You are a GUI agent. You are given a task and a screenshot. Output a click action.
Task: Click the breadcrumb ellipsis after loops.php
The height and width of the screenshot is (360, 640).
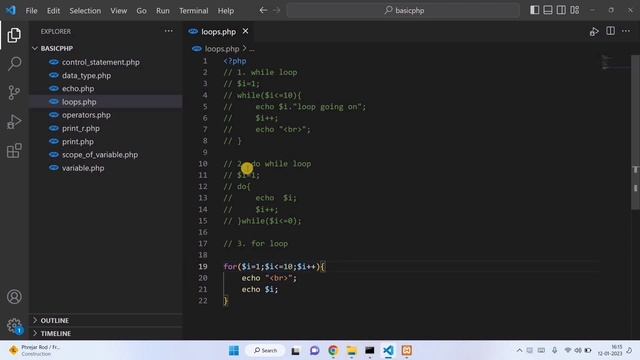(x=252, y=49)
